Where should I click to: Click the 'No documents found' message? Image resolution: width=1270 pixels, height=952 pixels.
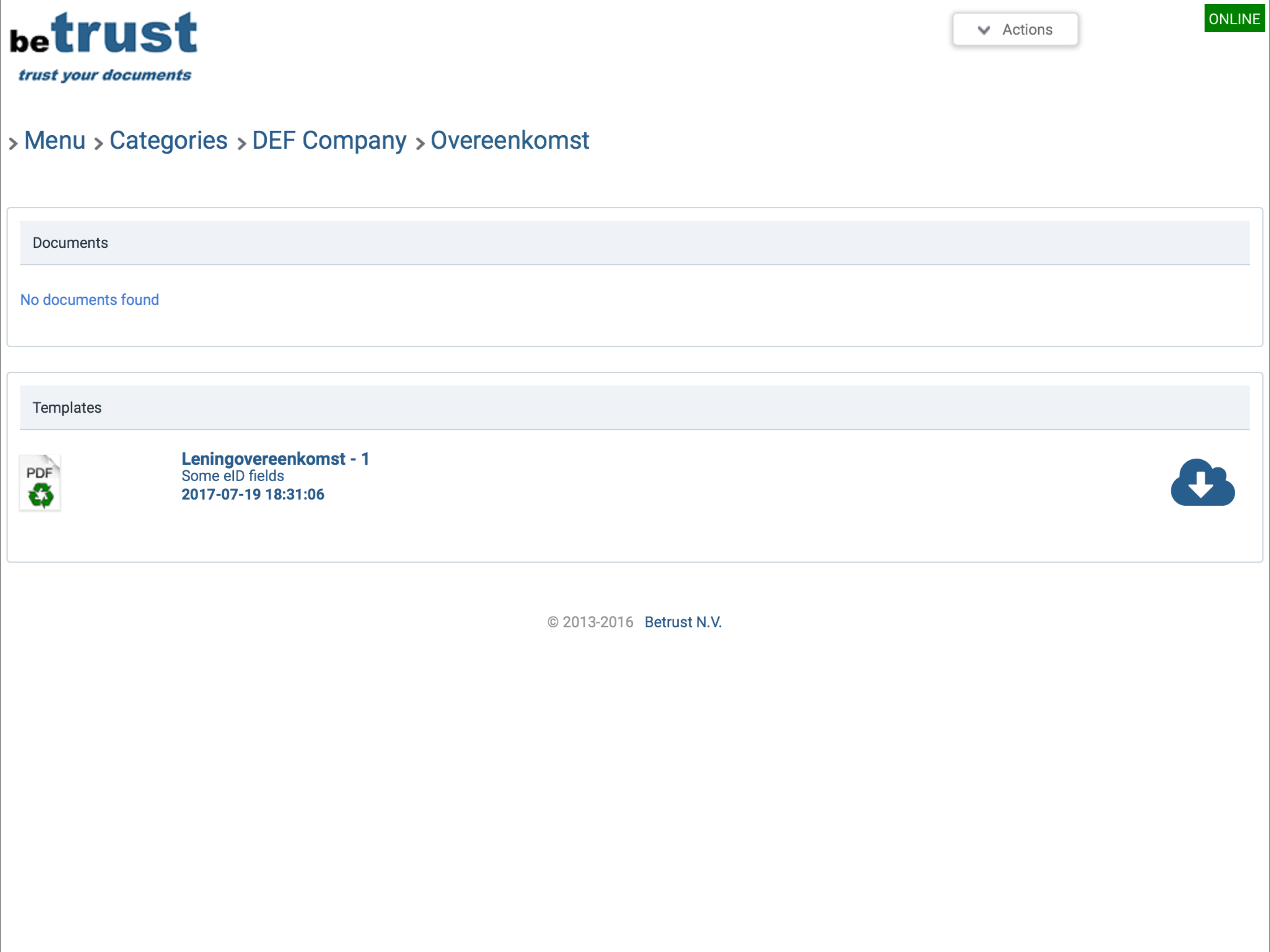90,300
